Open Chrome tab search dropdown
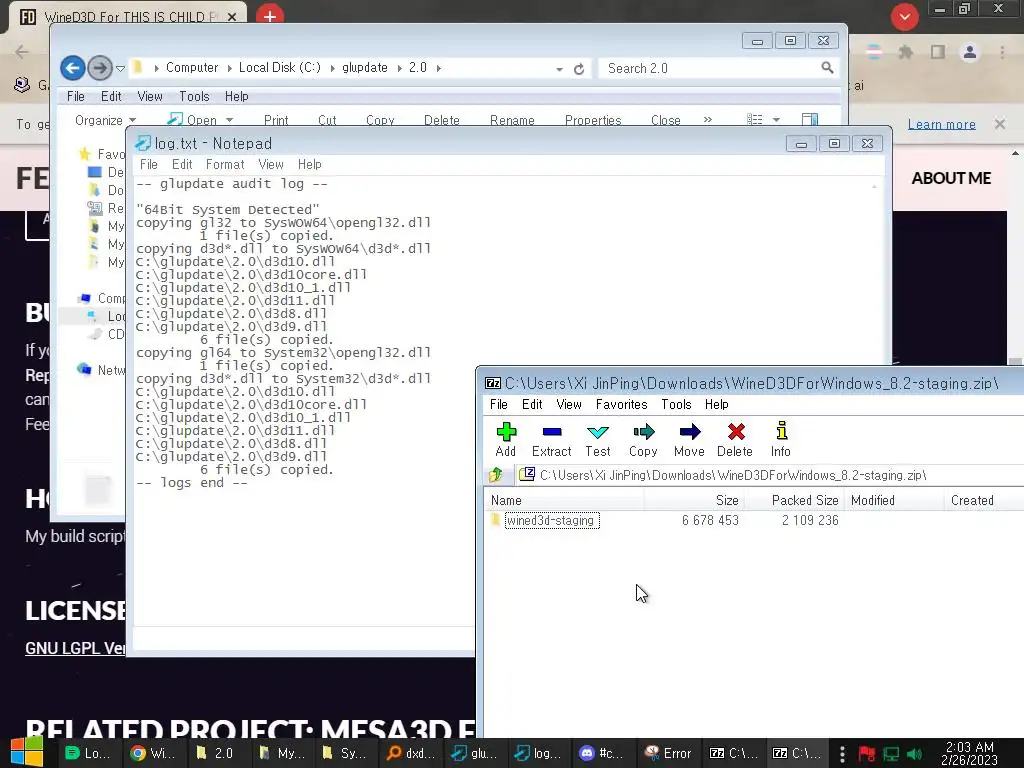Image resolution: width=1024 pixels, height=768 pixels. pyautogui.click(x=904, y=17)
